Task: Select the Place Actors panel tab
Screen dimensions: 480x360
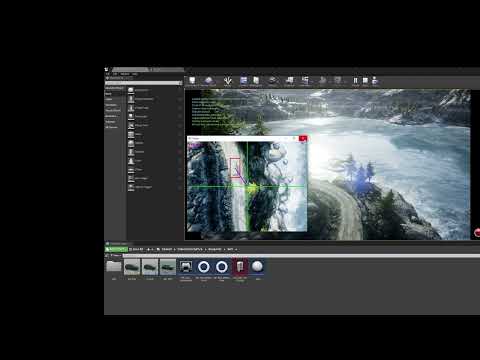Action: [x=119, y=78]
